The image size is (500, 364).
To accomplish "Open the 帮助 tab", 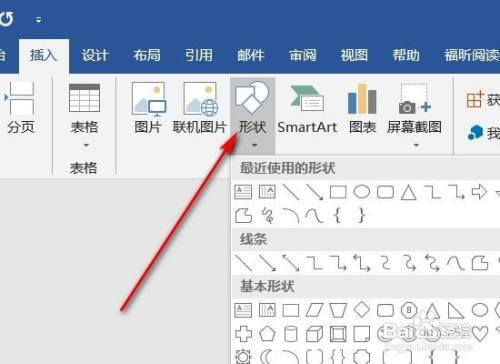I will (x=406, y=55).
